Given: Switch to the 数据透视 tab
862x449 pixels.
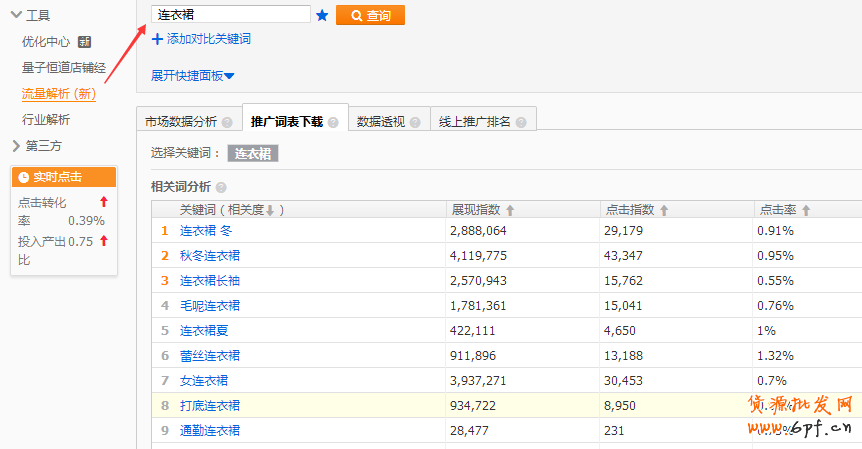Looking at the screenshot, I should 381,122.
